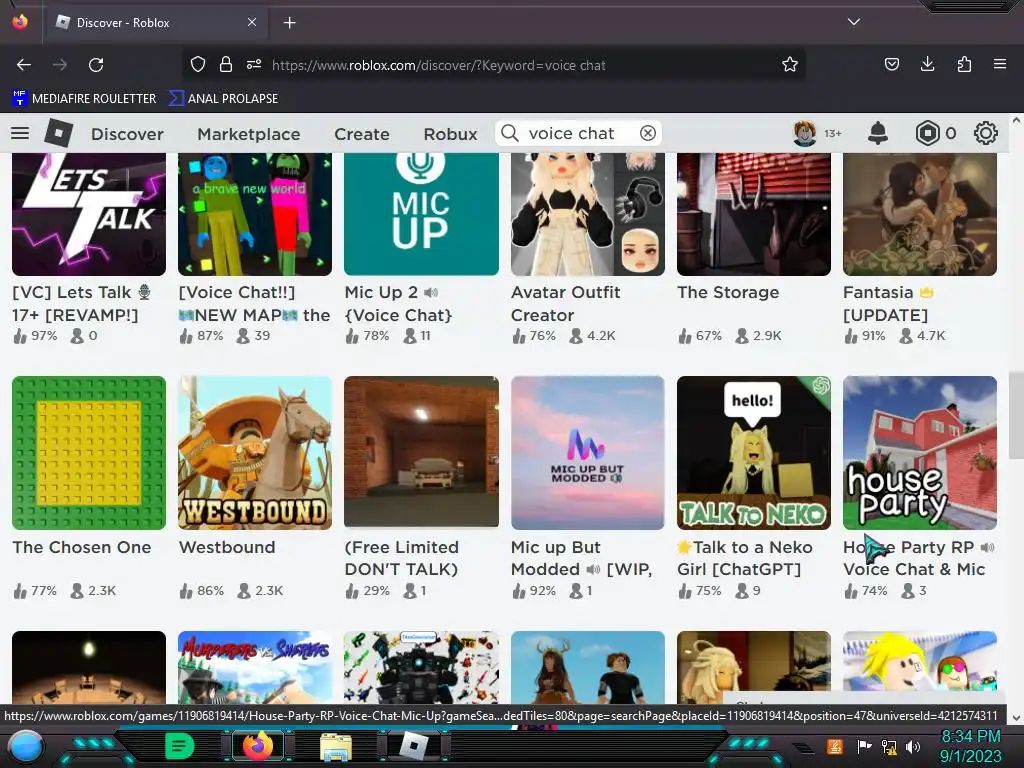Open the extensions puzzle icon
1024x768 pixels.
tap(964, 64)
